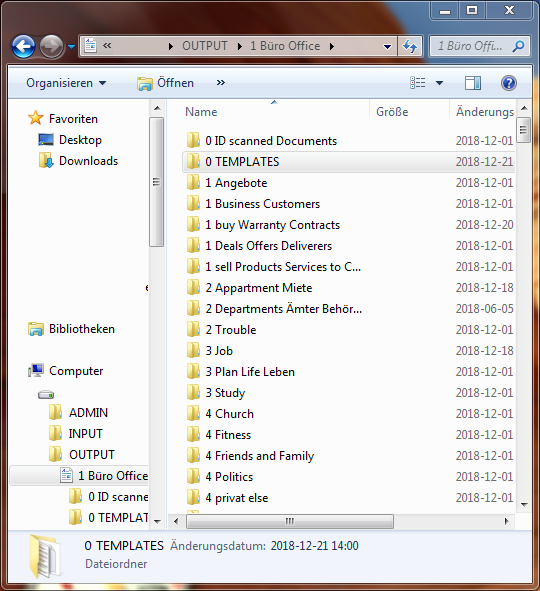Viewport: 540px width, 591px height.
Task: Toggle the preview pane icon
Action: 473,83
